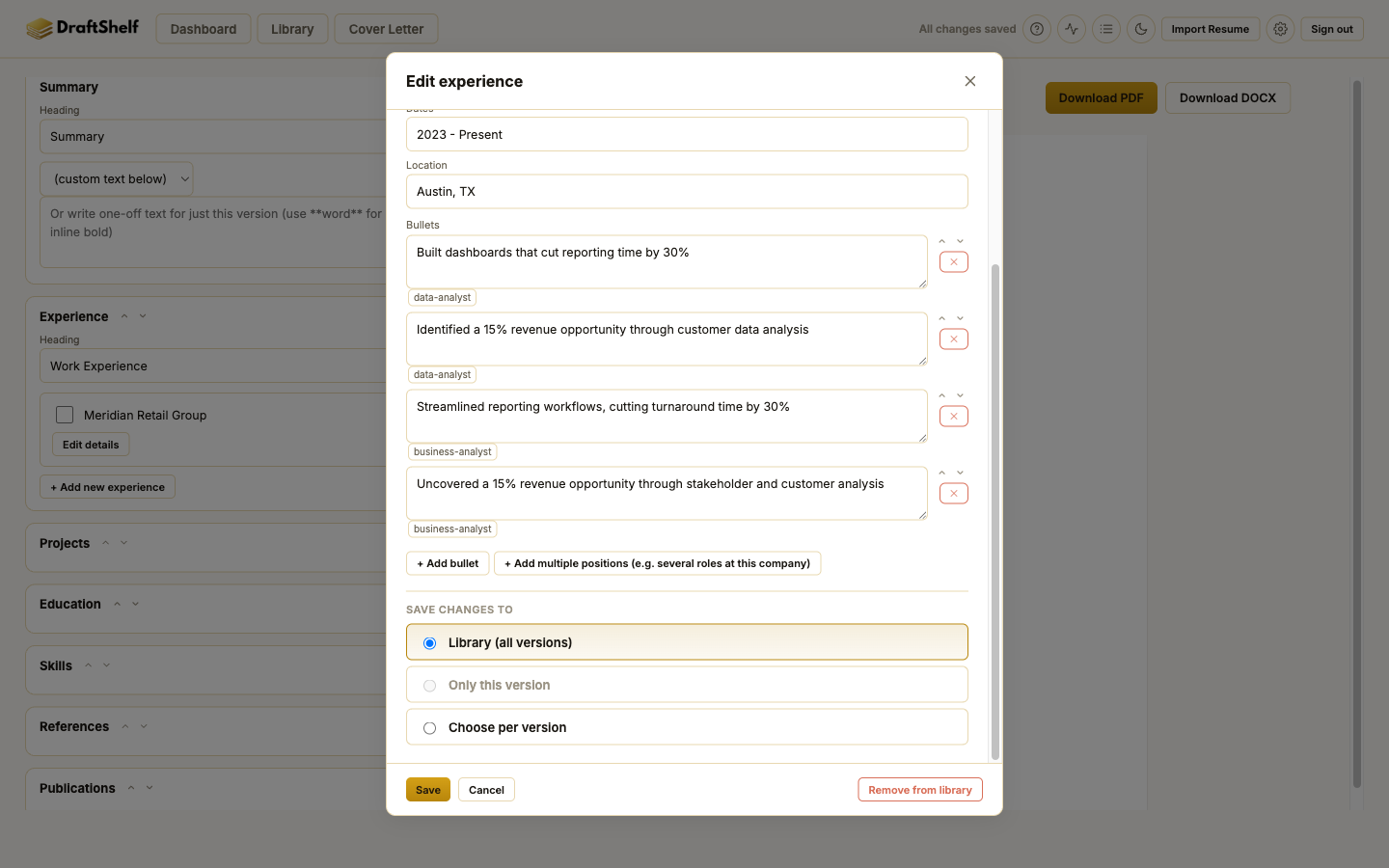Click the Location field containing Austin, TX

click(687, 191)
